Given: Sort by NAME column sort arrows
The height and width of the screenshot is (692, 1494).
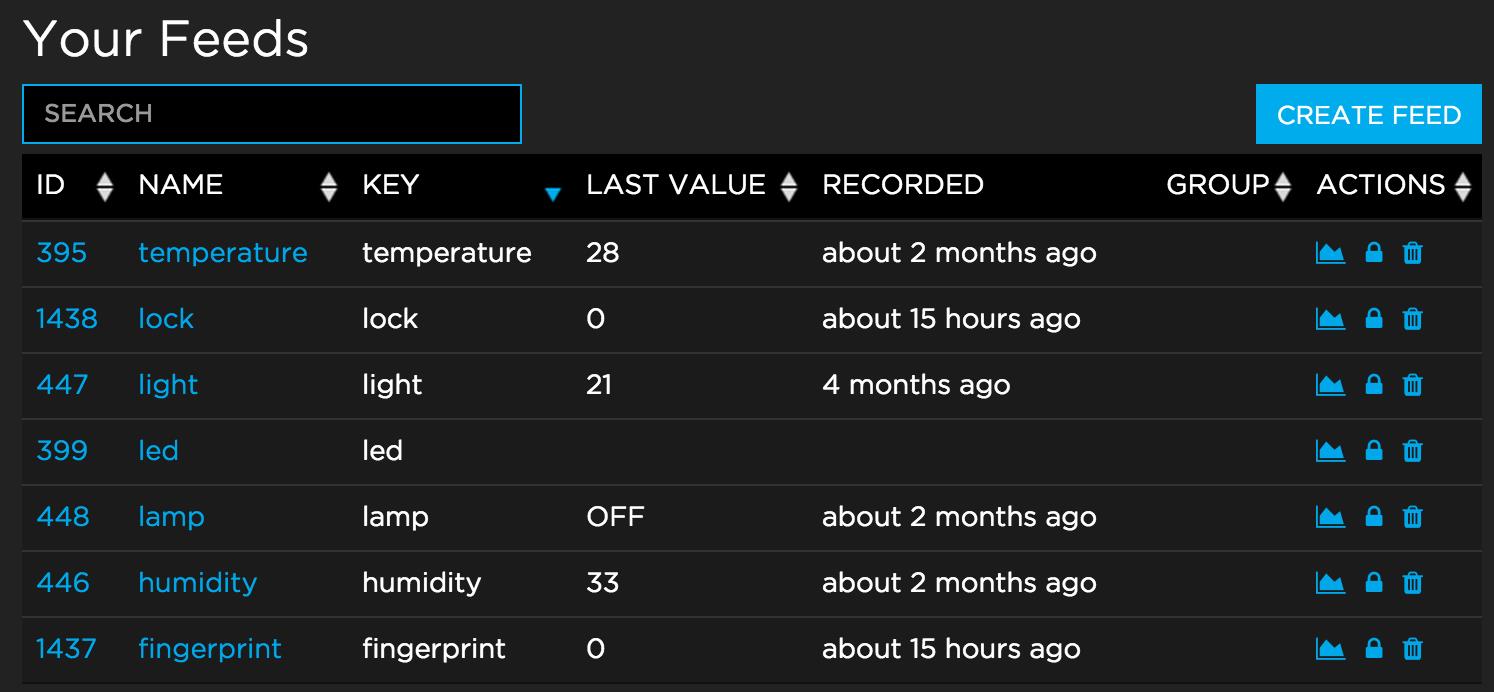Looking at the screenshot, I should click(328, 187).
